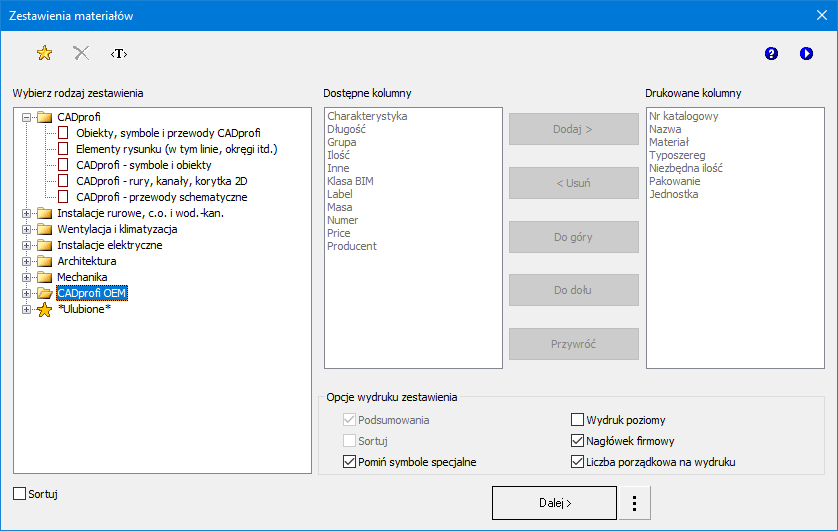
Task: Collapse the CADprofi tree node
Action: coord(26,118)
